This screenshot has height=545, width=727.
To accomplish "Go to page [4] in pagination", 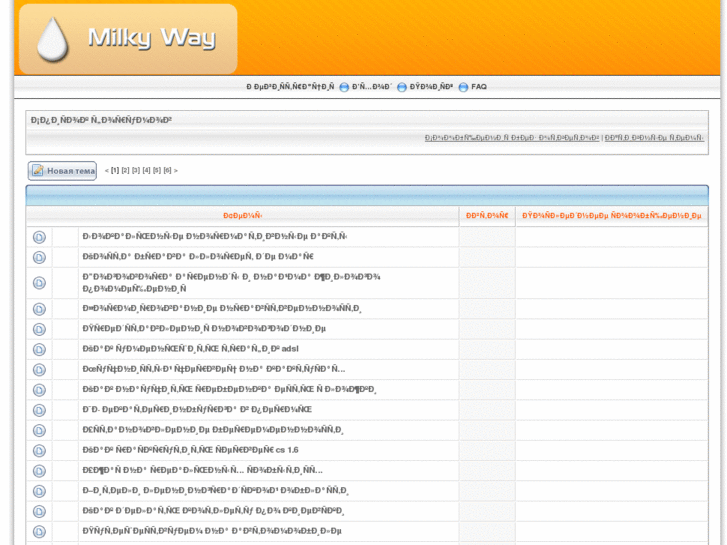I will click(147, 171).
